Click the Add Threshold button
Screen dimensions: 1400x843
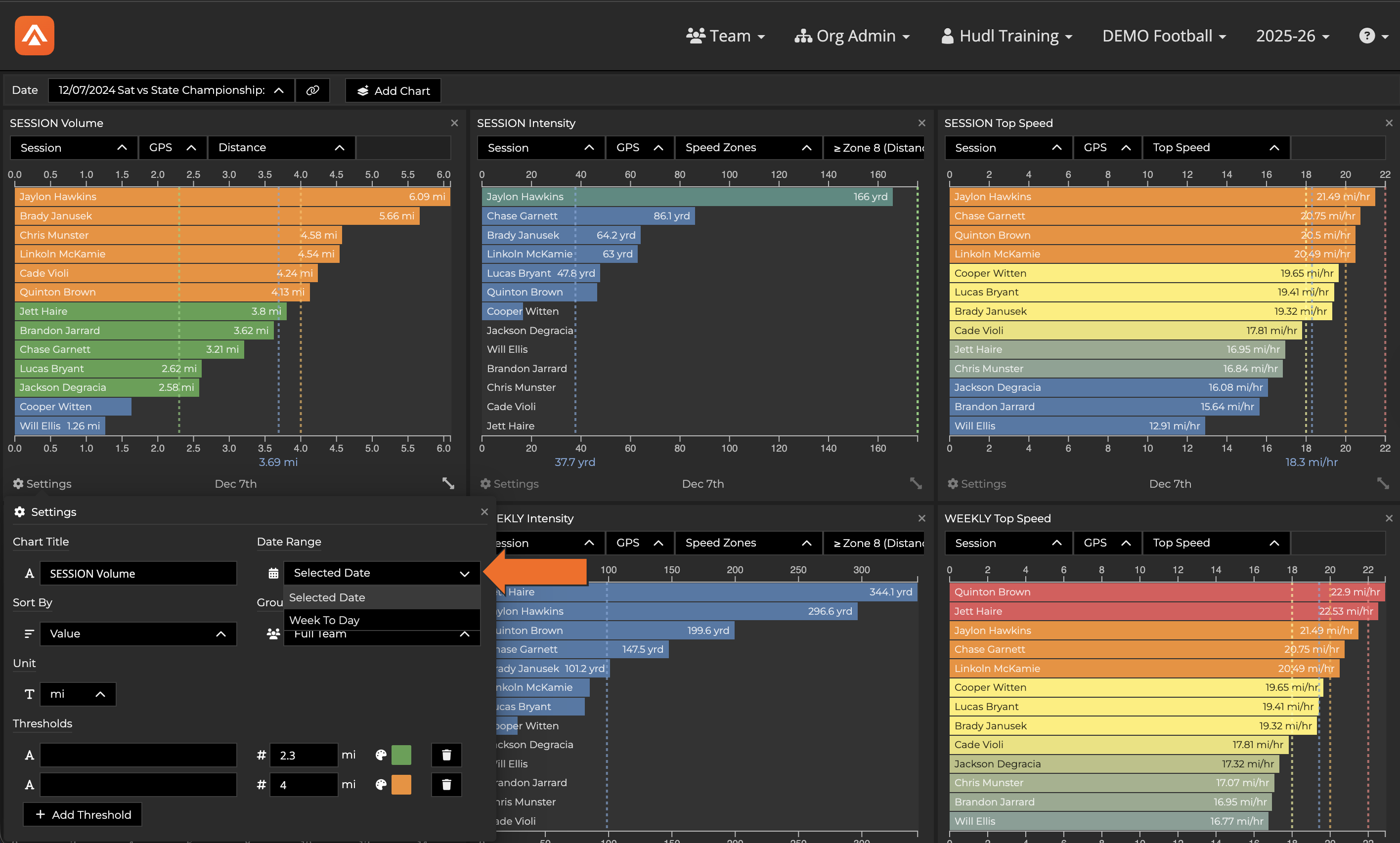[83, 814]
